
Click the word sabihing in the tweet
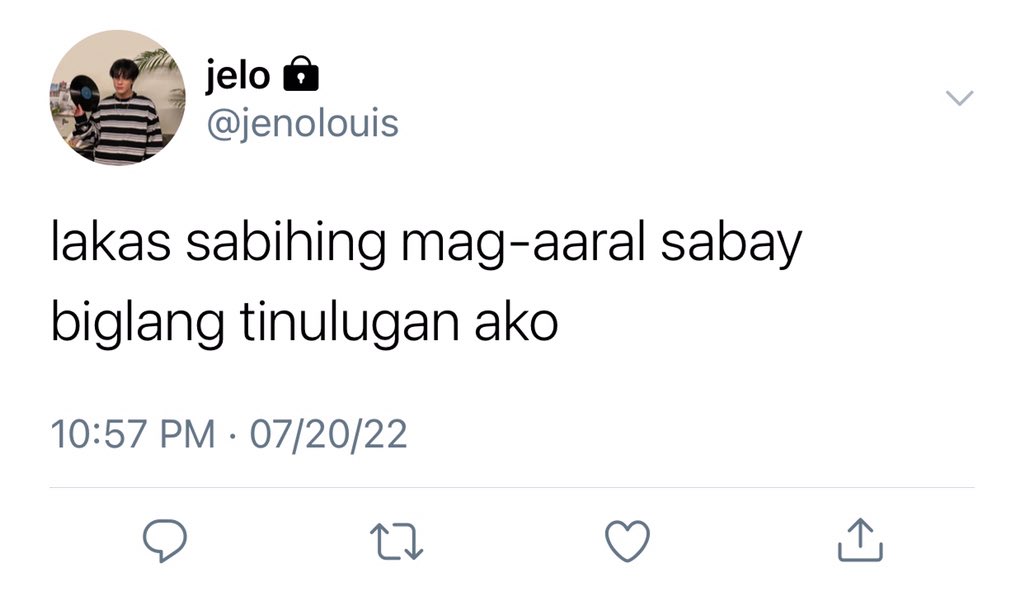click(286, 243)
